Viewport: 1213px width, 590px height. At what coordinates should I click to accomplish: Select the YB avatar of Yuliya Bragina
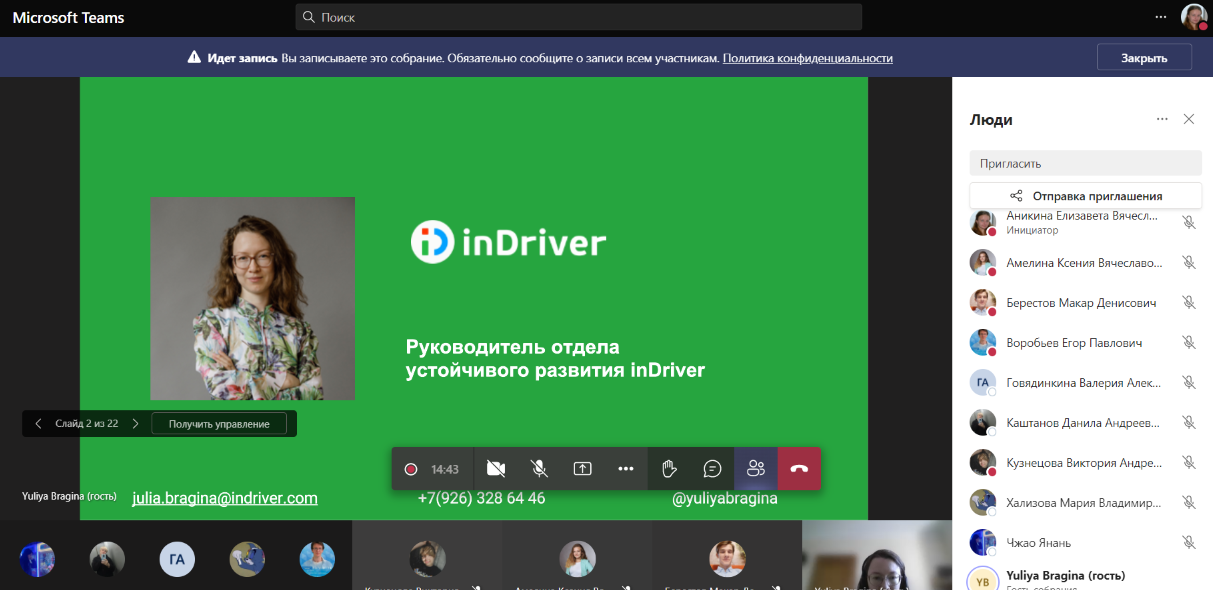click(983, 580)
